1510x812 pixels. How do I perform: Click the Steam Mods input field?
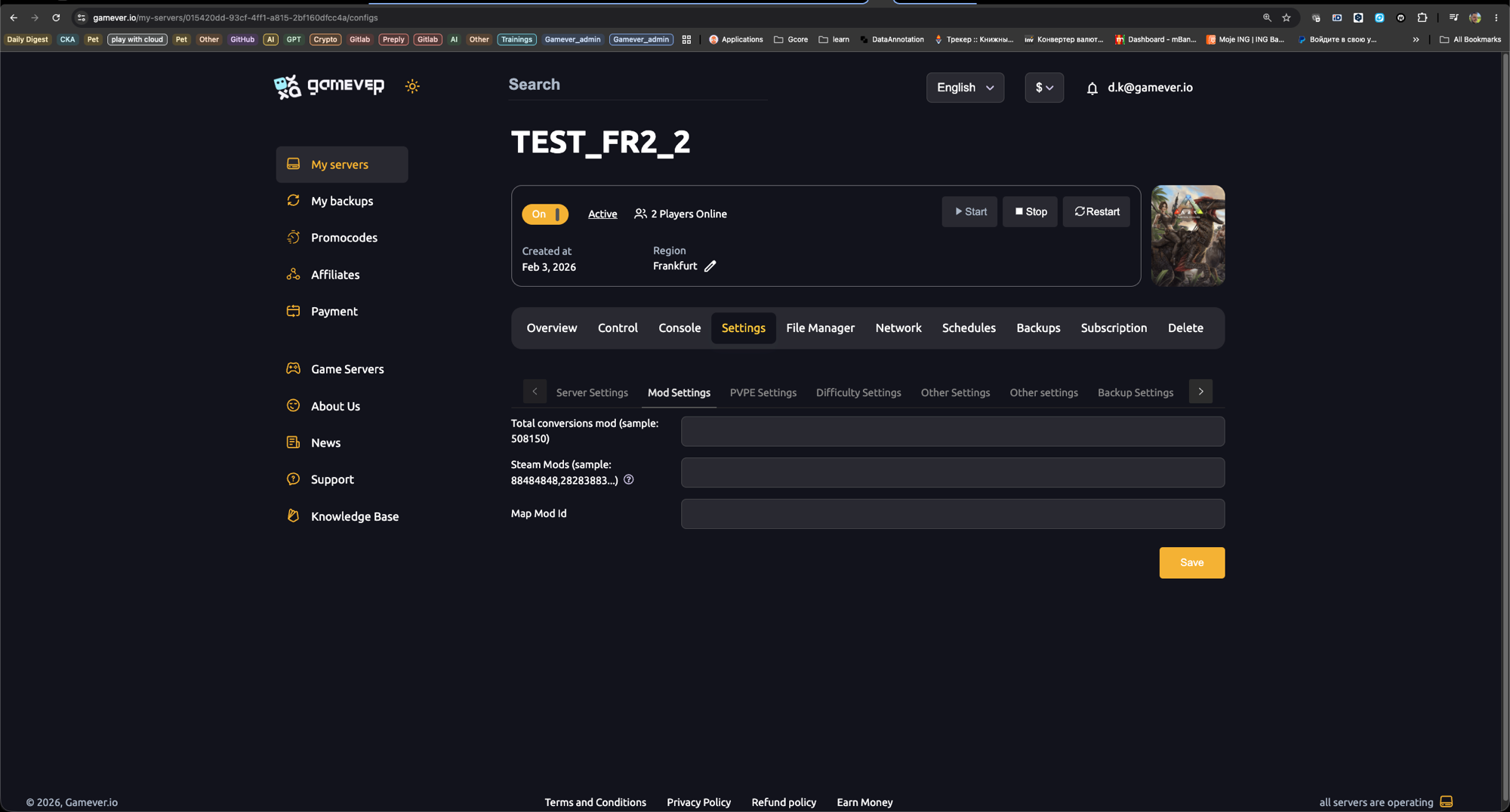point(953,472)
